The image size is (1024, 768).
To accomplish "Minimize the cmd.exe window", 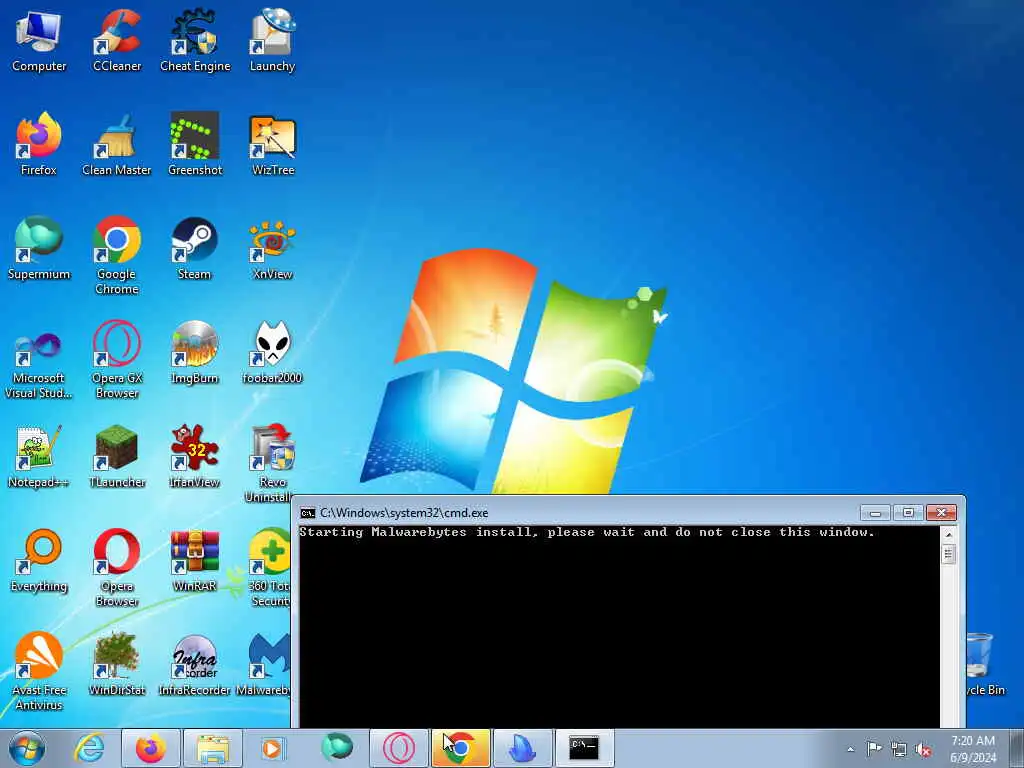I will (875, 513).
